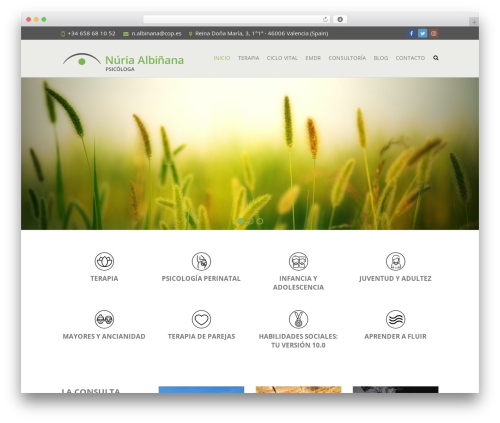
Task: Click the PSICÓLOGA subtitle under logo
Action: (x=120, y=69)
